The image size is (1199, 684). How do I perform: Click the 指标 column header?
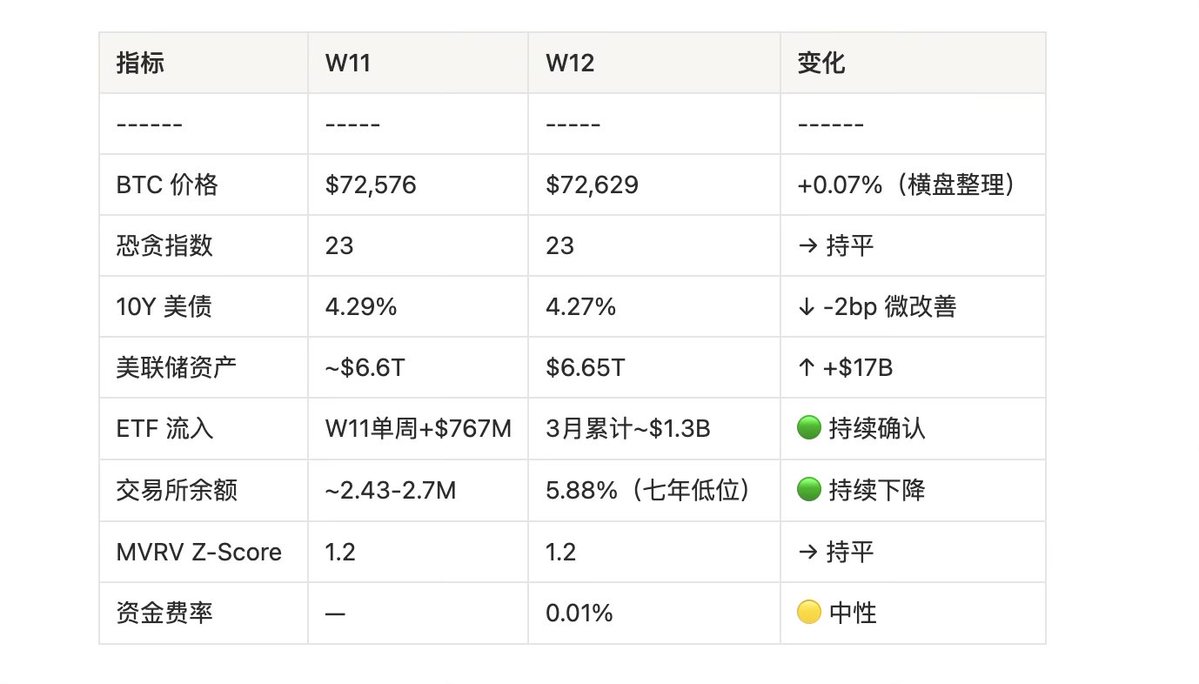pyautogui.click(x=140, y=63)
